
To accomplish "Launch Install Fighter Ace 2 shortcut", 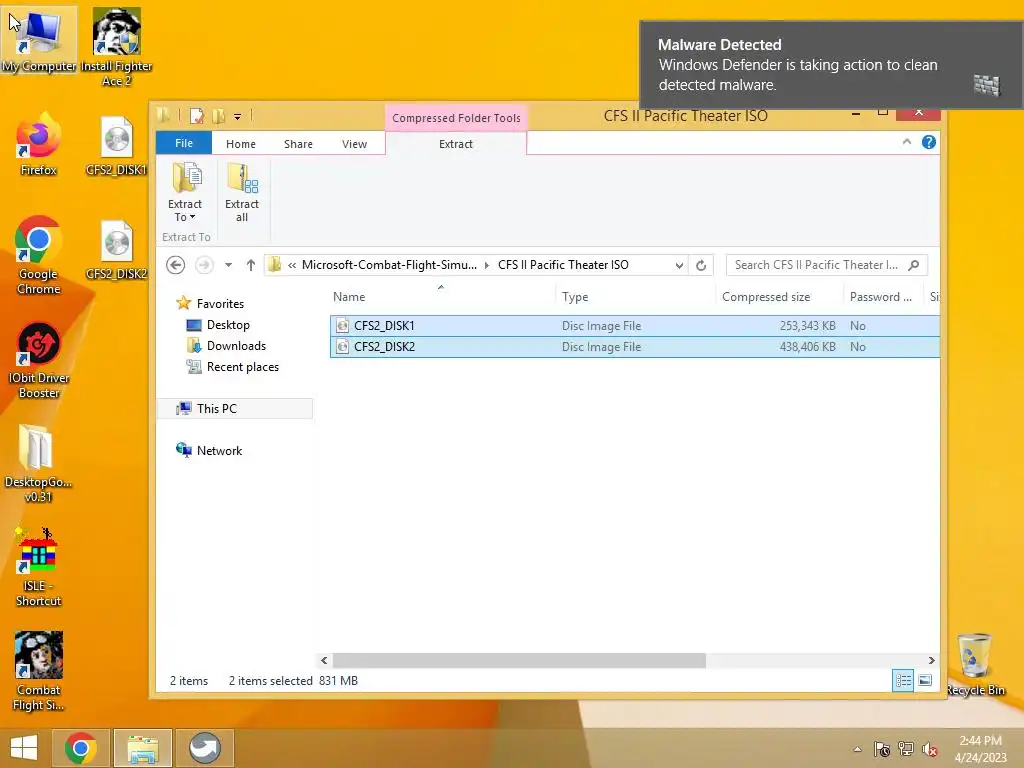I will click(116, 47).
